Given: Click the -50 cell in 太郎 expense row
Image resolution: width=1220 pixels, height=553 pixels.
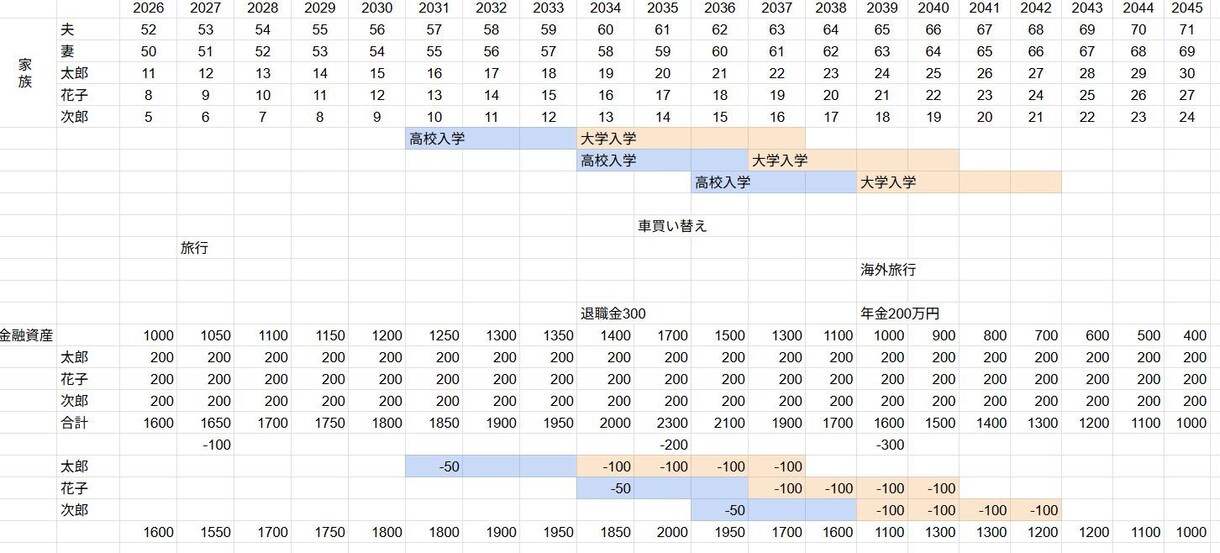Looking at the screenshot, I should (x=448, y=467).
